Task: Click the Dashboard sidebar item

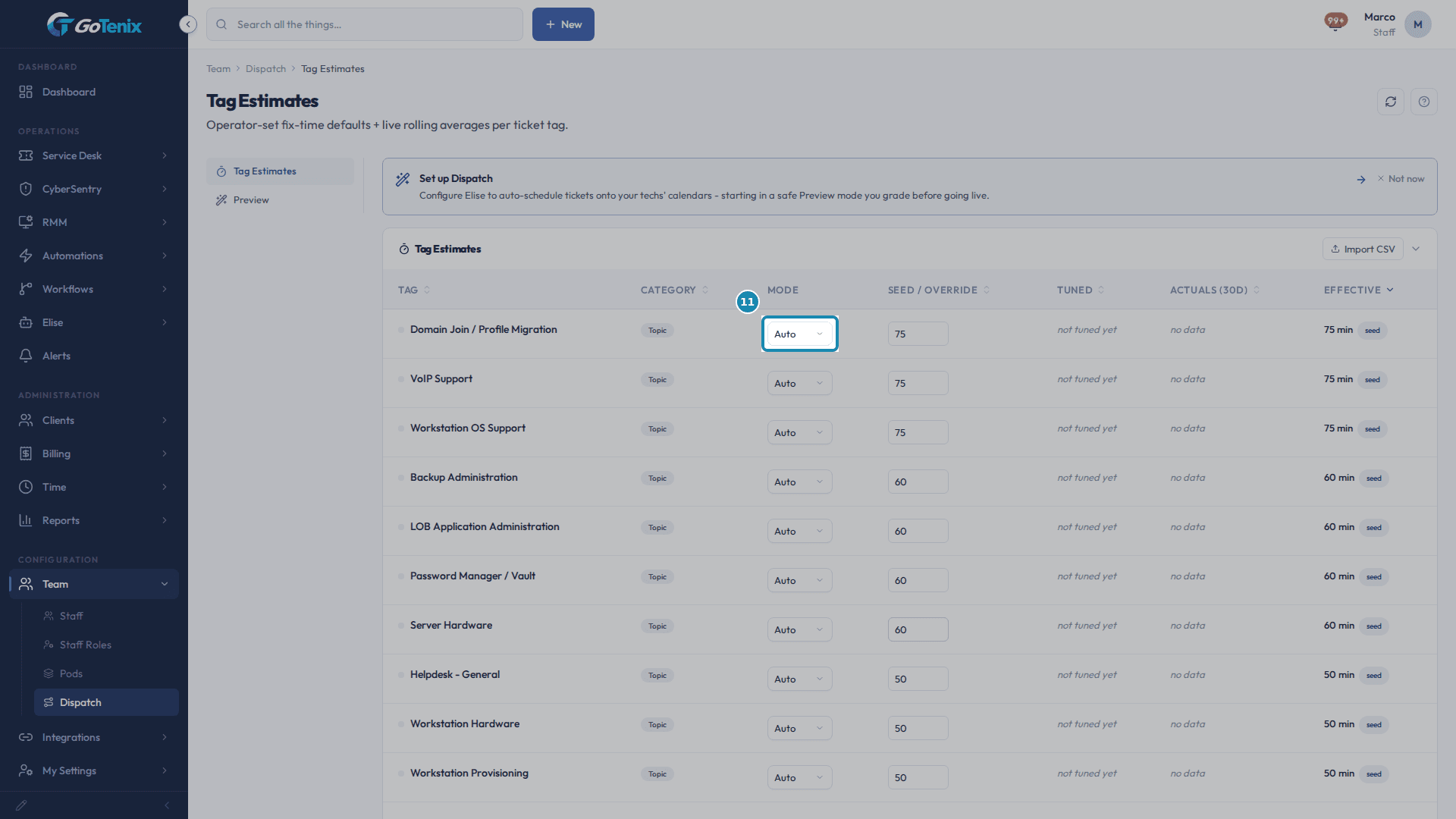Action: [94, 92]
